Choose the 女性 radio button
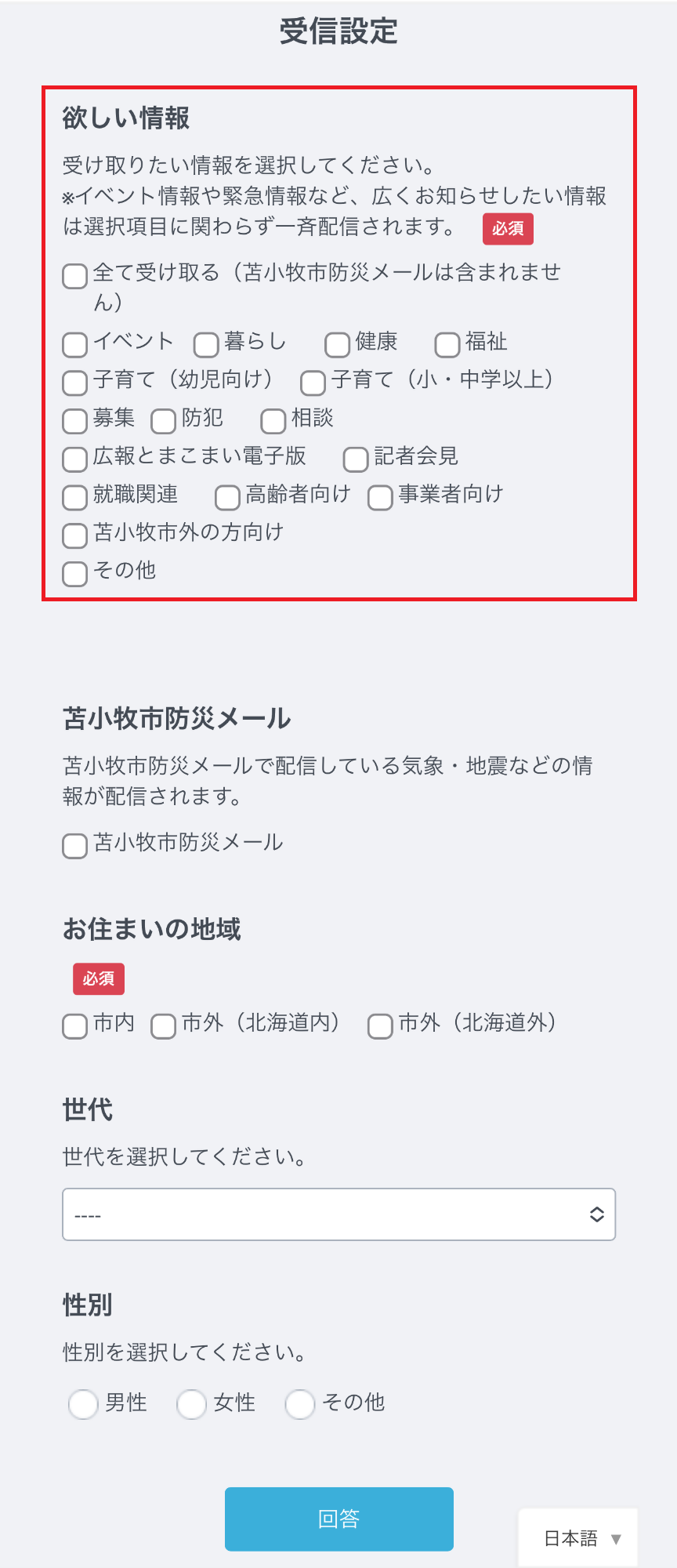Screen dimensions: 677x1568 pyautogui.click(x=191, y=1404)
